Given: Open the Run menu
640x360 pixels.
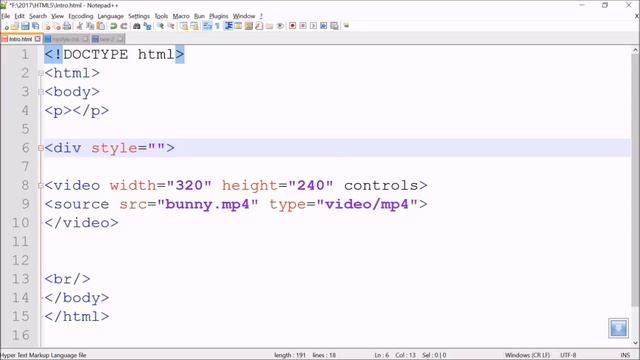Looking at the screenshot, I should [x=199, y=16].
